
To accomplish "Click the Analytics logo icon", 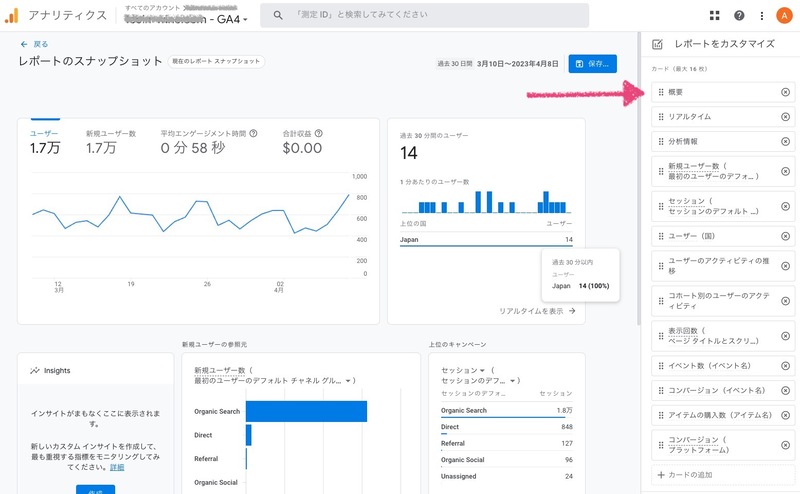I will click(x=11, y=15).
